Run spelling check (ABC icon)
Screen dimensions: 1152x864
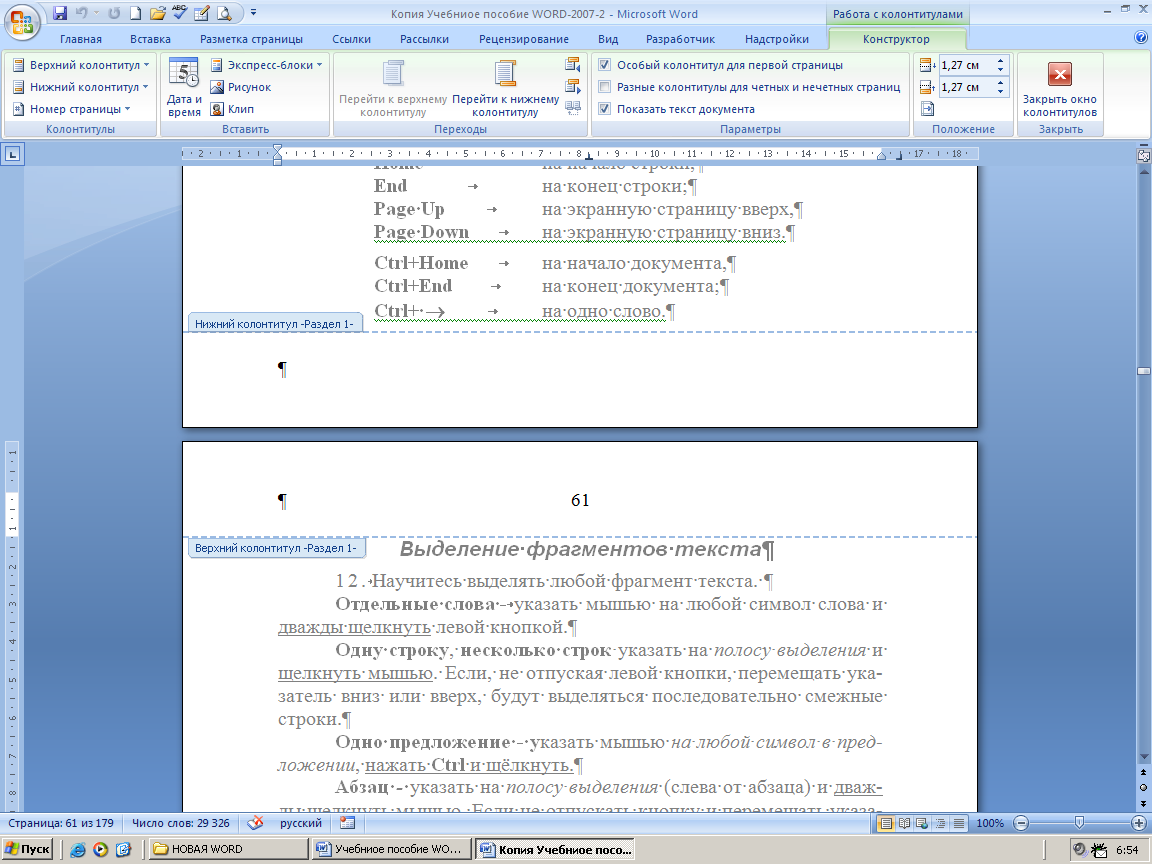click(179, 13)
